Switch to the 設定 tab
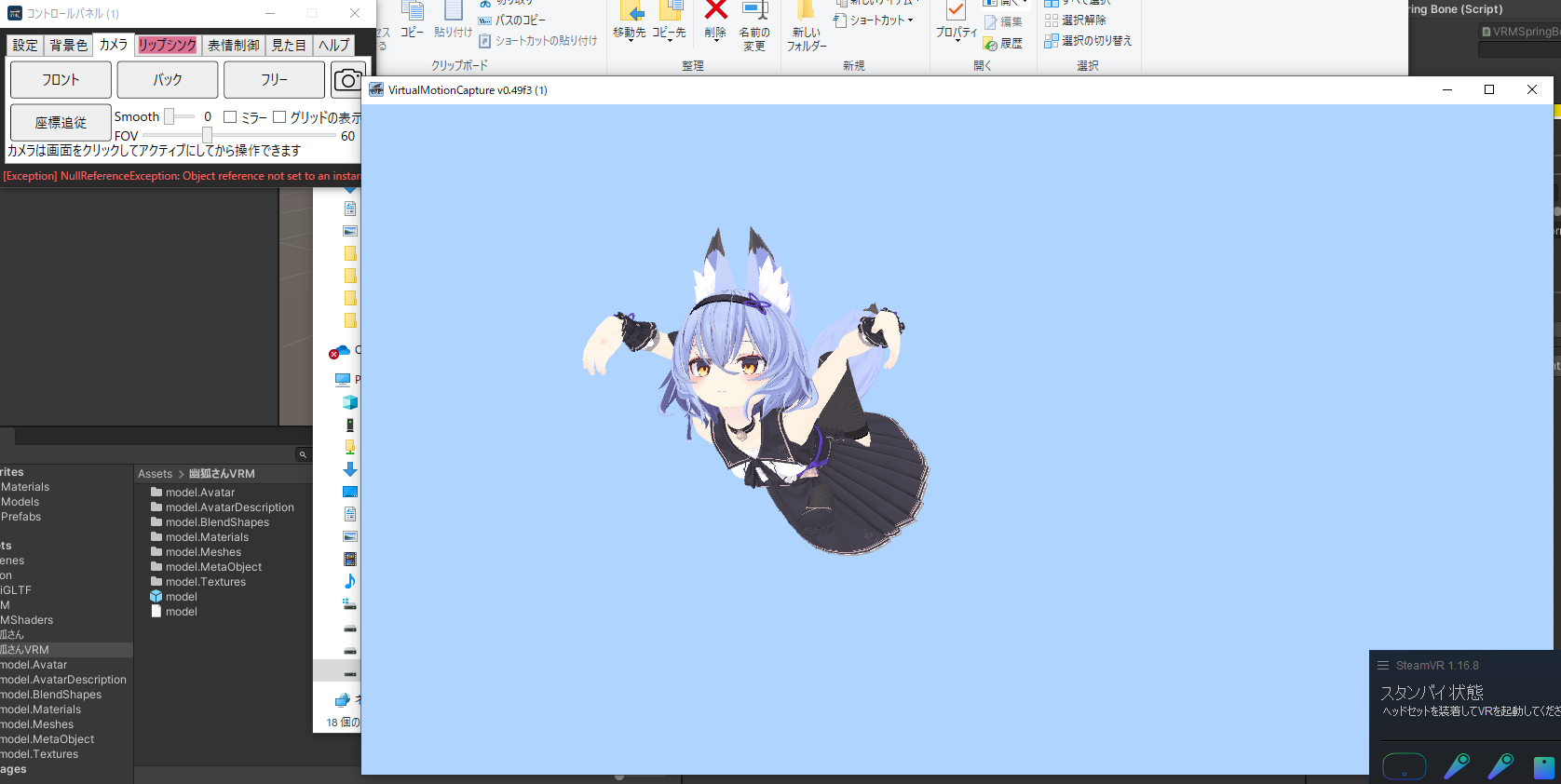Viewport: 1561px width, 784px height. [25, 45]
